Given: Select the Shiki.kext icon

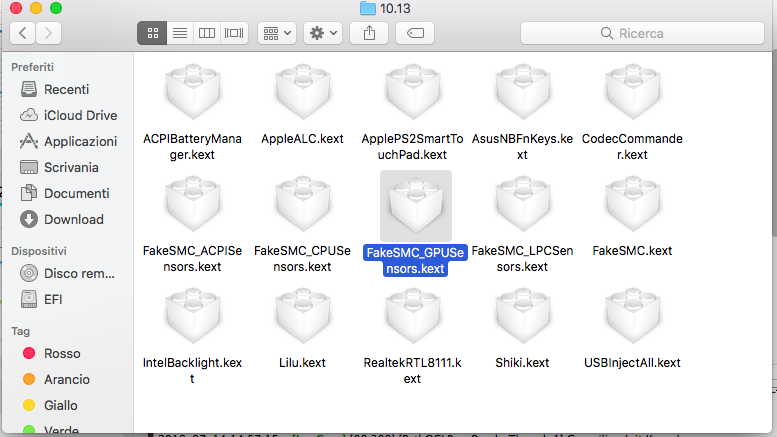Looking at the screenshot, I should 523,316.
